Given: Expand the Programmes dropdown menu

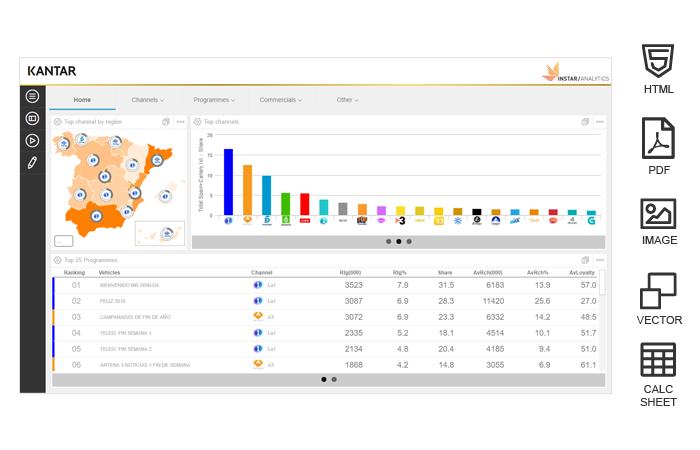Looking at the screenshot, I should click(214, 100).
